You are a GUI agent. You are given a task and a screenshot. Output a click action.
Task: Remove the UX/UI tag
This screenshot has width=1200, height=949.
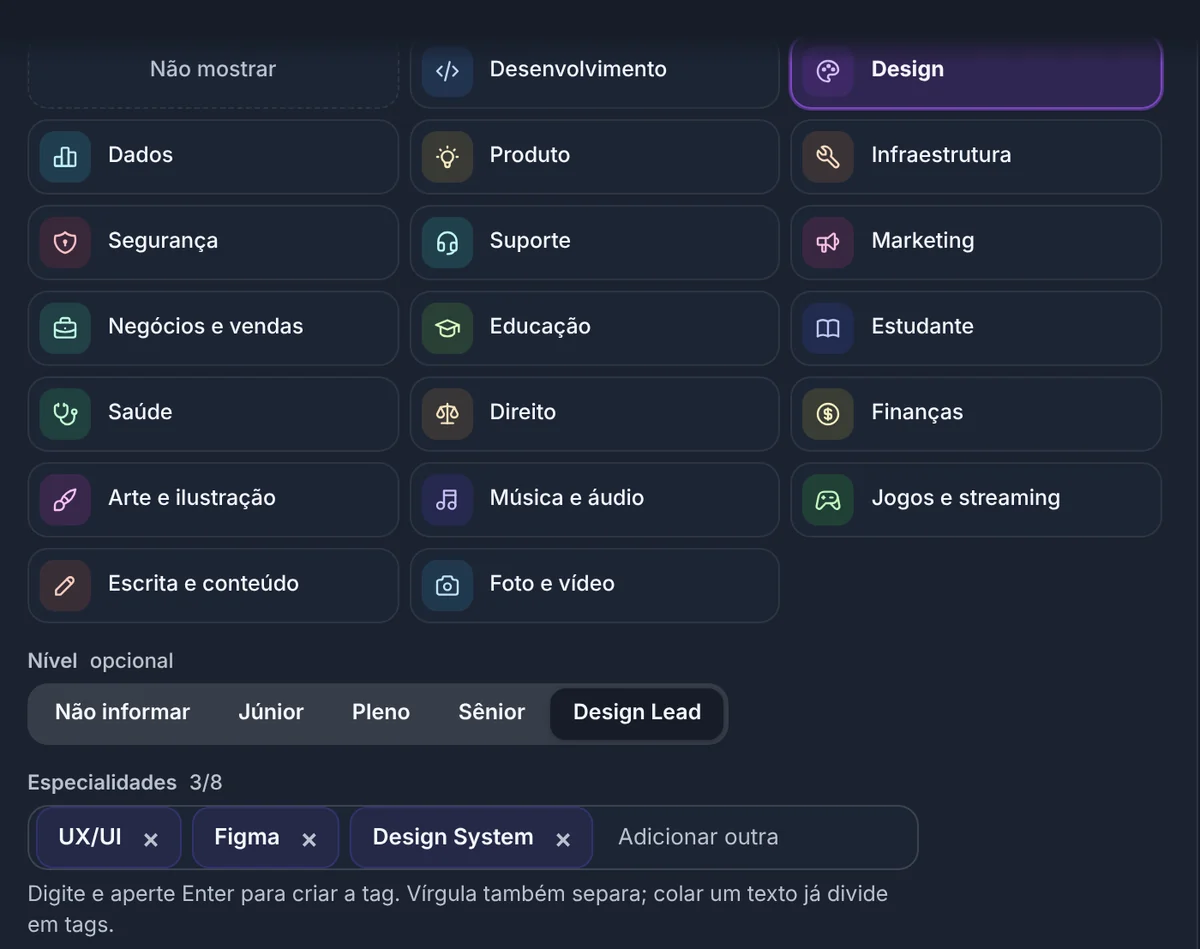tap(151, 840)
